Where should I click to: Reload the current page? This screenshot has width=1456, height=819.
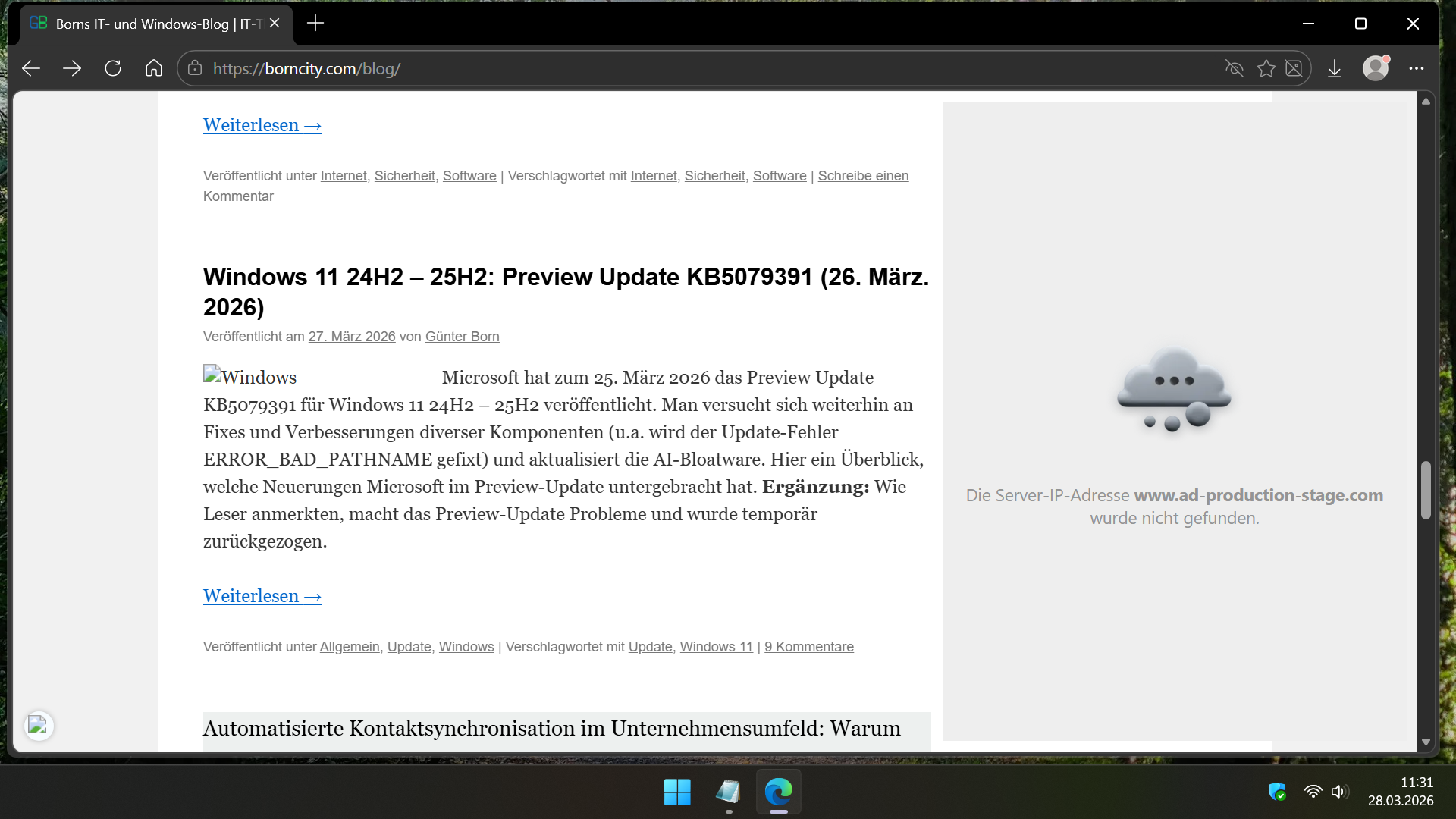click(x=113, y=69)
